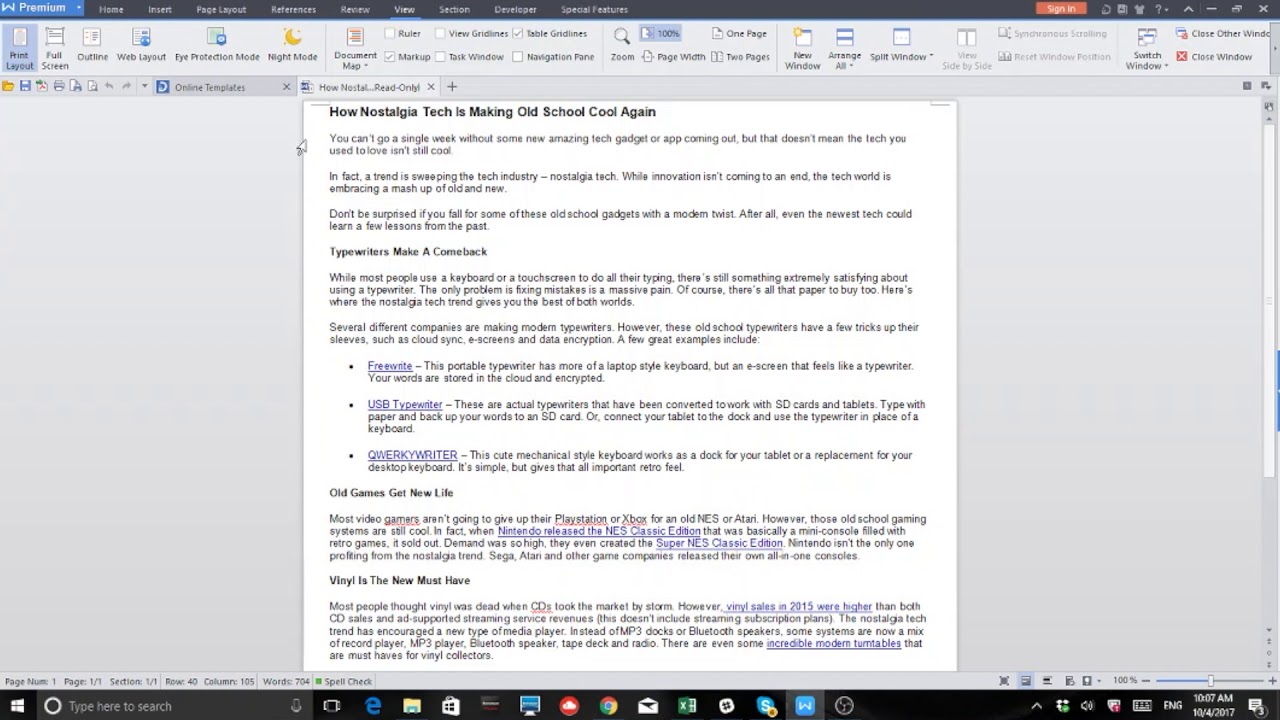Open the Page Layout tab
The image size is (1280, 720).
click(x=221, y=9)
